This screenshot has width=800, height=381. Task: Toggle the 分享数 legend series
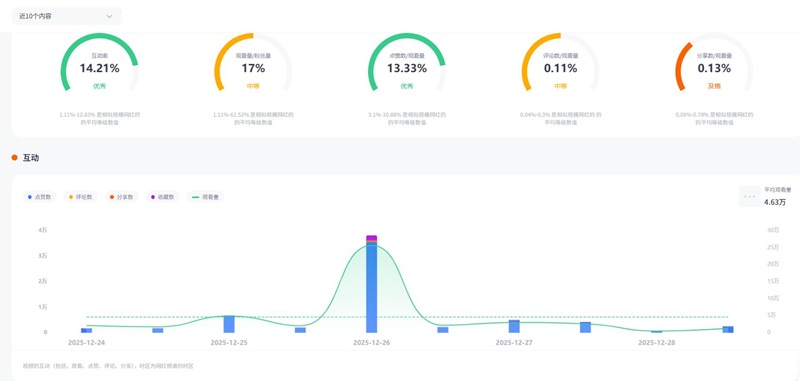[121, 197]
